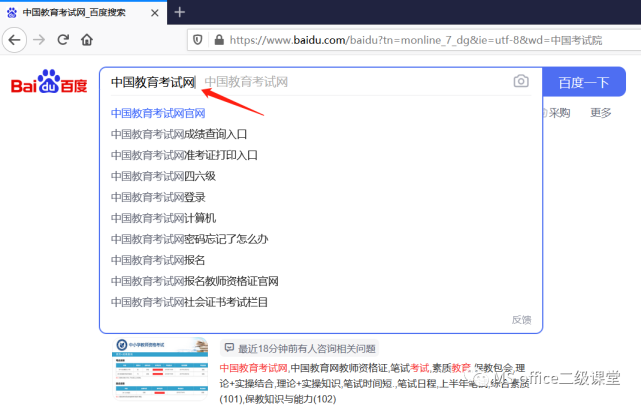Screen dimensions: 641x406
Task: Click the Baidu logo
Action: coord(49,82)
